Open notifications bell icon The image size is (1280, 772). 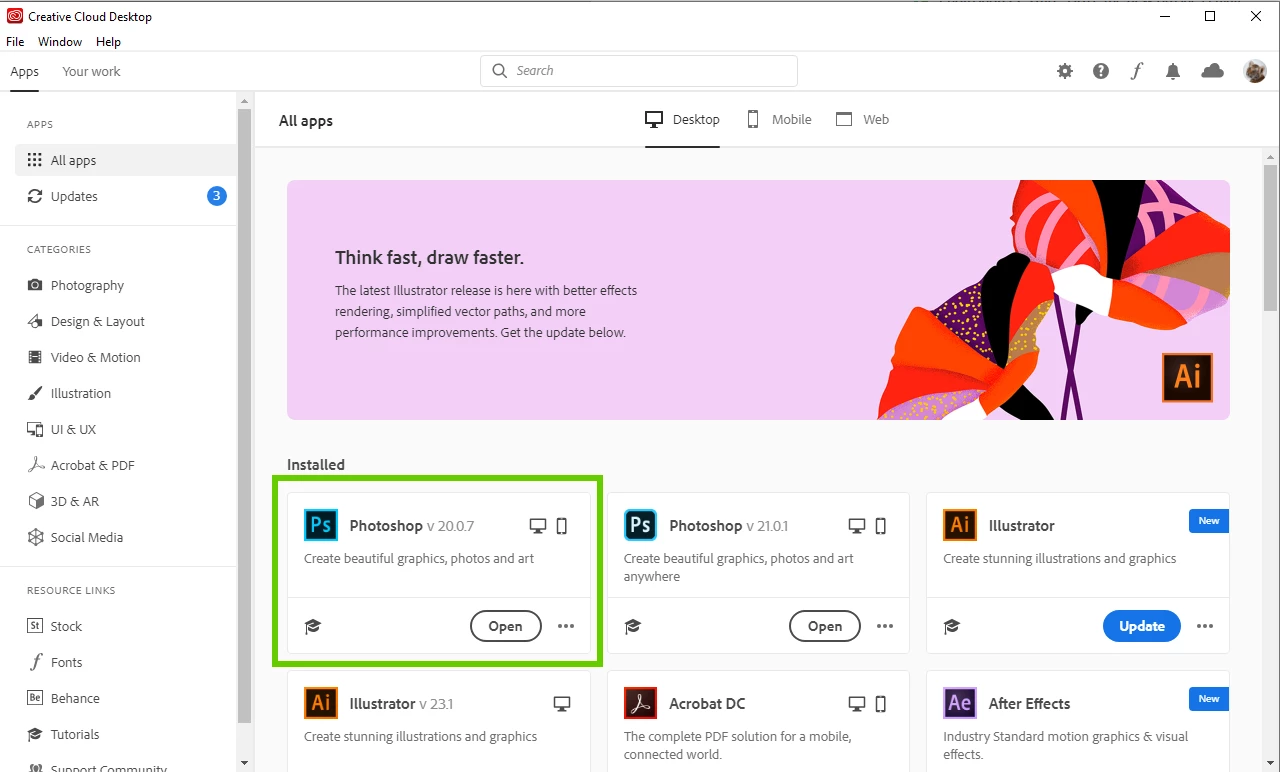click(x=1173, y=71)
